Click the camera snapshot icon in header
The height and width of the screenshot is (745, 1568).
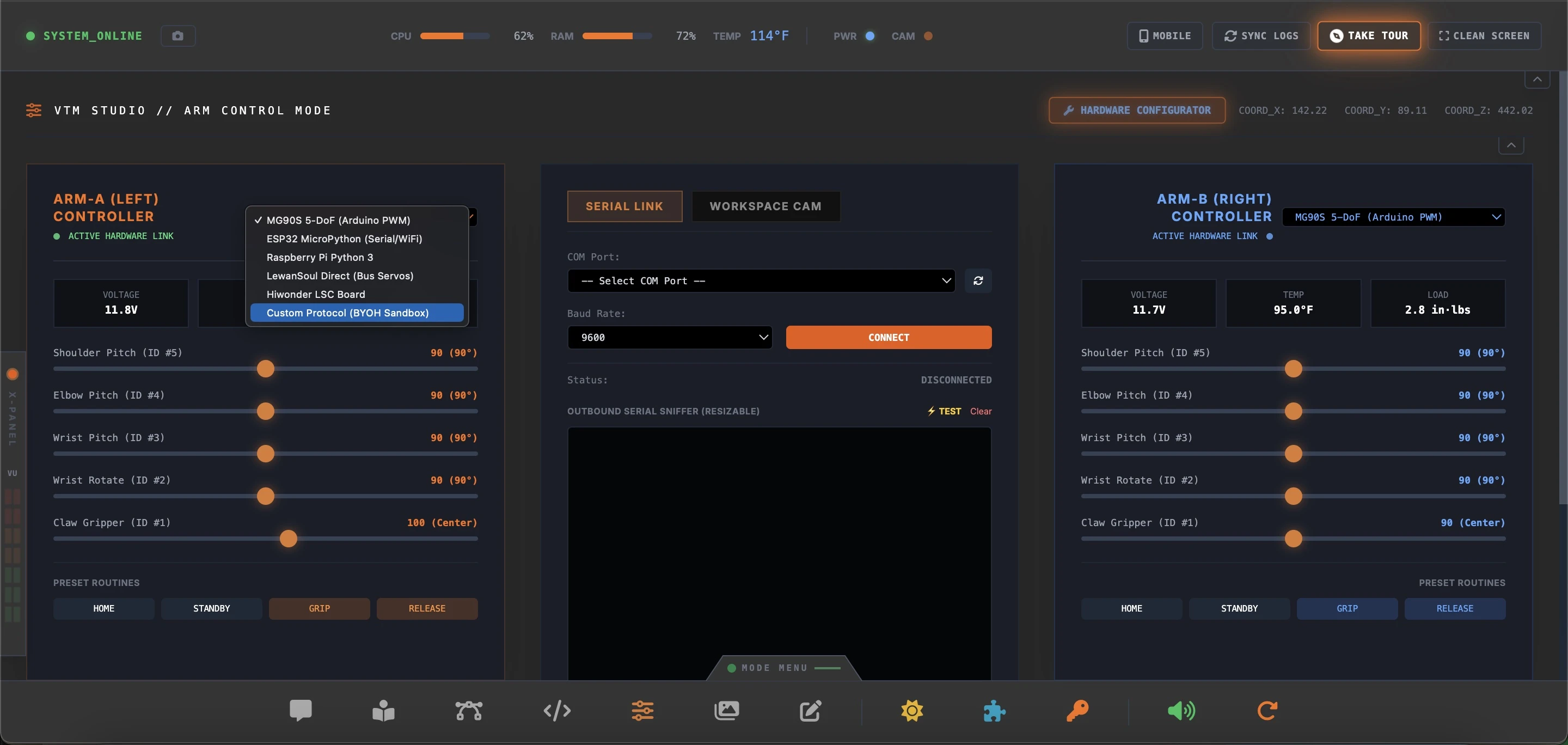tap(177, 36)
